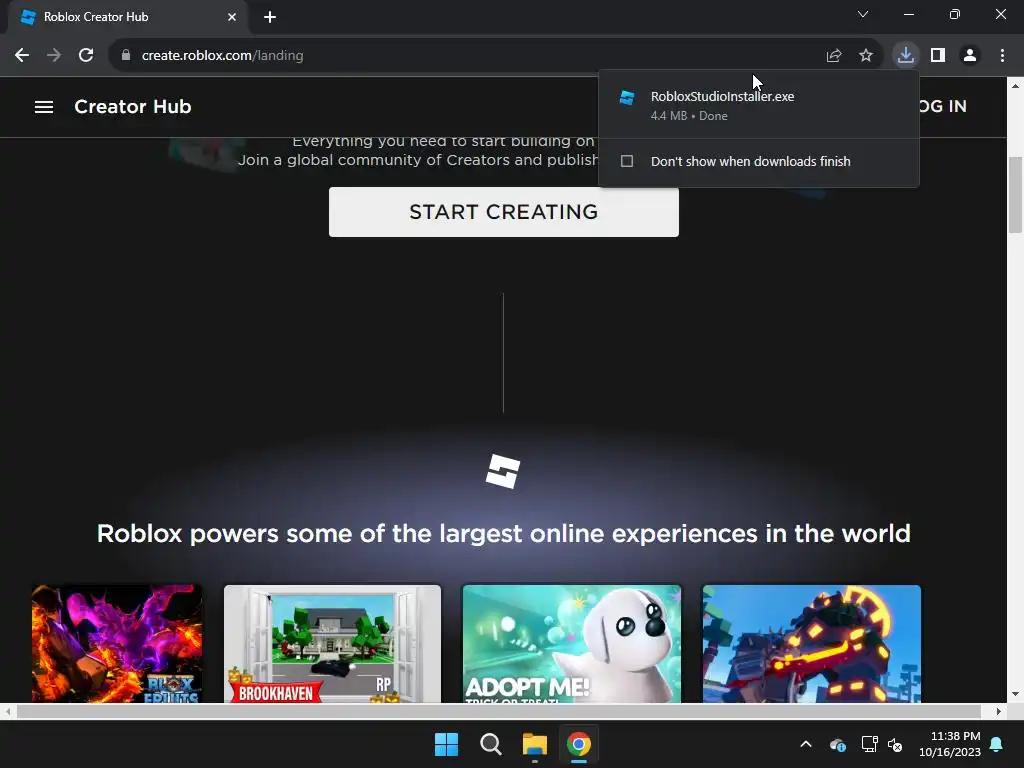Image resolution: width=1024 pixels, height=768 pixels.
Task: Open Chrome's three-dot menu
Action: pyautogui.click(x=1002, y=56)
